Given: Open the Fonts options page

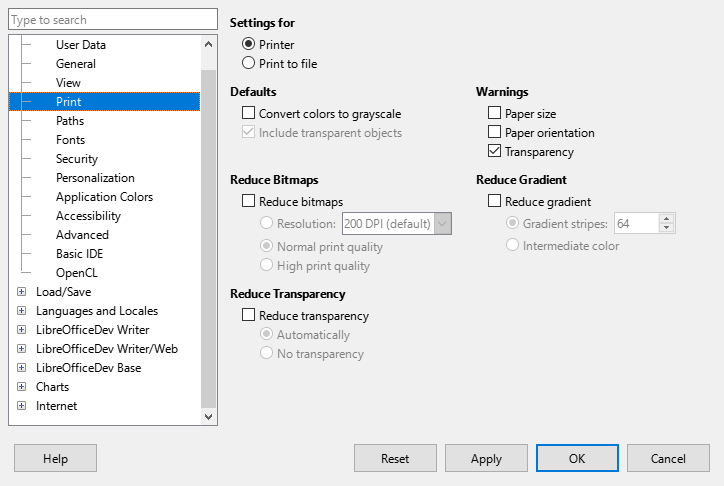Looking at the screenshot, I should tap(70, 140).
